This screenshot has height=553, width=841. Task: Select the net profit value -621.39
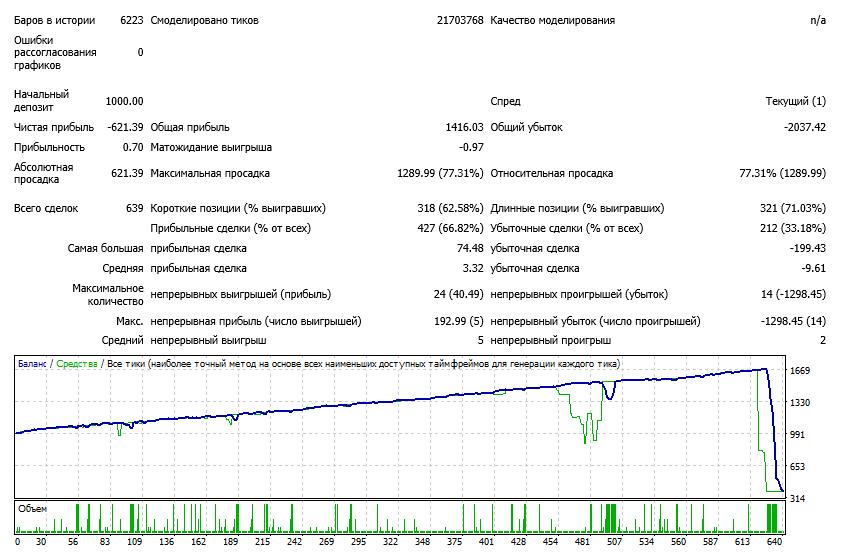click(125, 128)
